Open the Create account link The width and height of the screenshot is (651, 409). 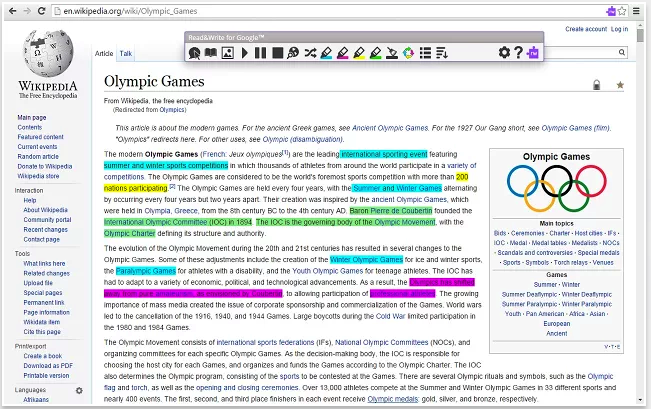(x=586, y=29)
